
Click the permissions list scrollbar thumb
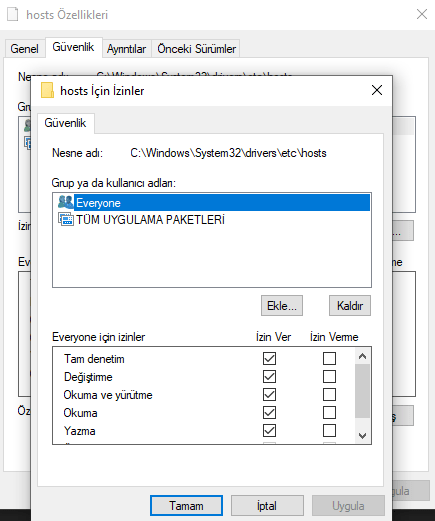(x=363, y=391)
